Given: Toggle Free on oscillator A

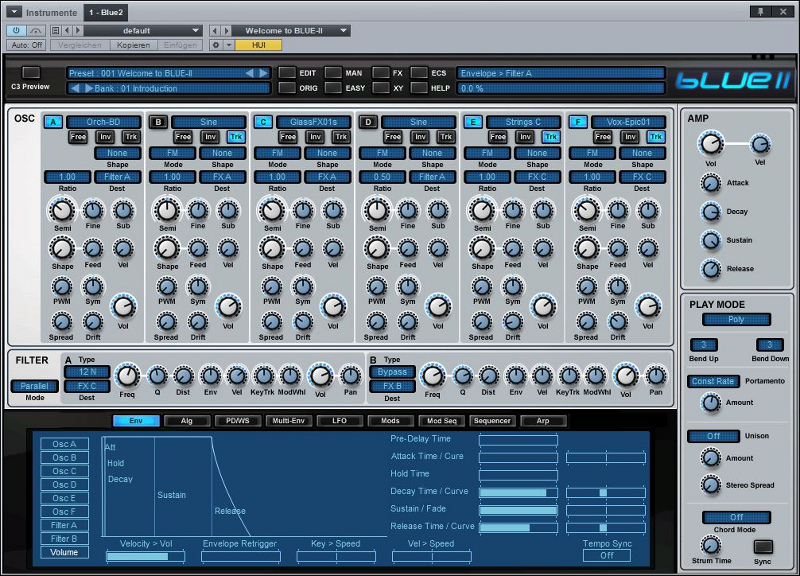Looking at the screenshot, I should click(x=78, y=137).
